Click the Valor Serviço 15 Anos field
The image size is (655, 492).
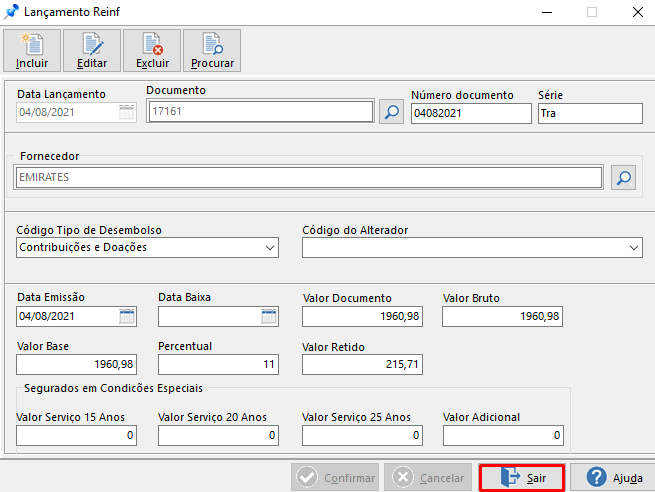click(x=76, y=435)
